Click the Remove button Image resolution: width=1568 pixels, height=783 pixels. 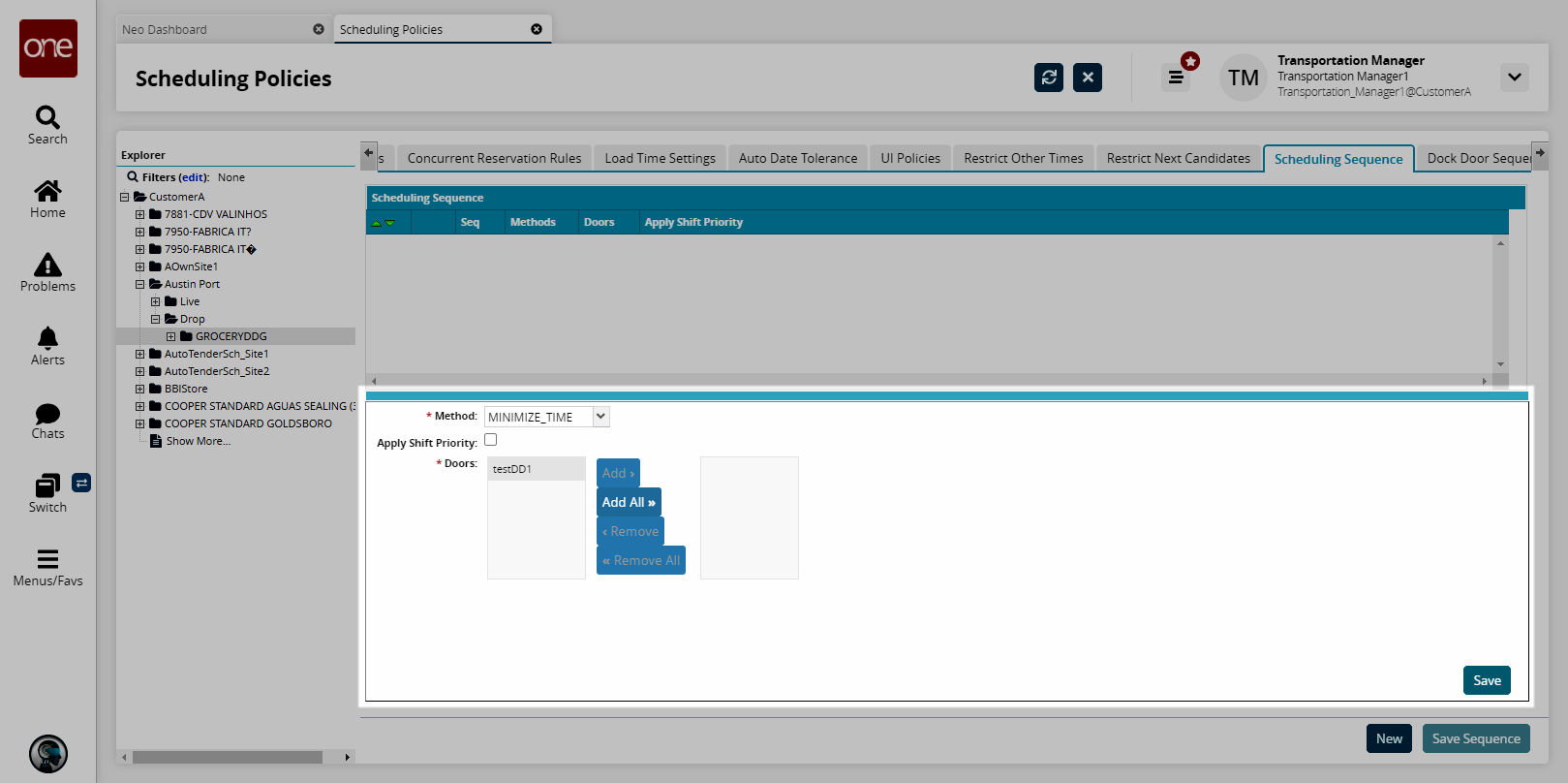click(630, 531)
